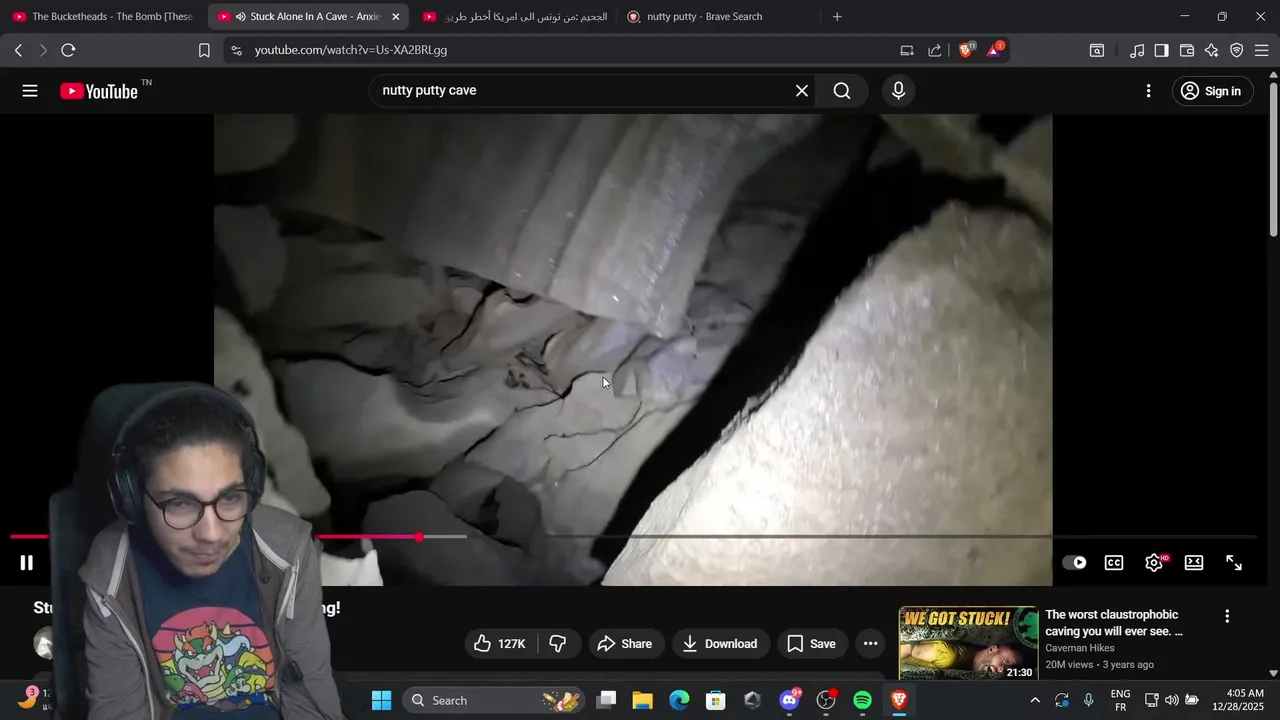1280x720 pixels.
Task: Open Brave playlist music note icon
Action: pyautogui.click(x=1137, y=50)
